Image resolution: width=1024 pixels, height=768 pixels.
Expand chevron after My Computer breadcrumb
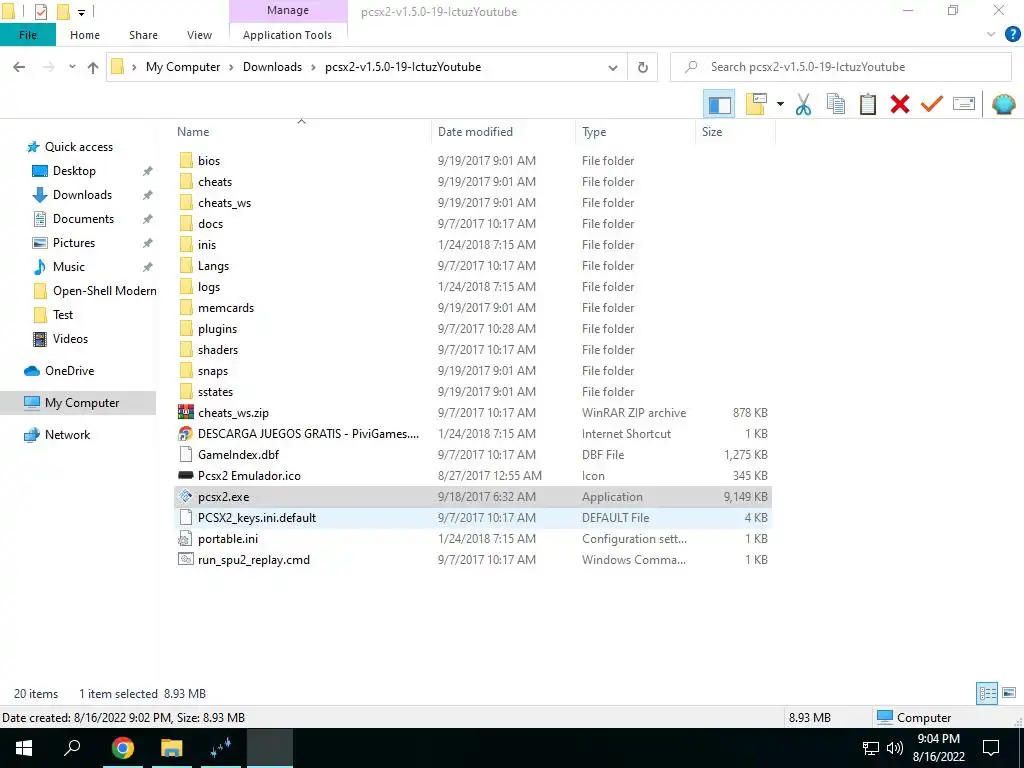pos(231,67)
